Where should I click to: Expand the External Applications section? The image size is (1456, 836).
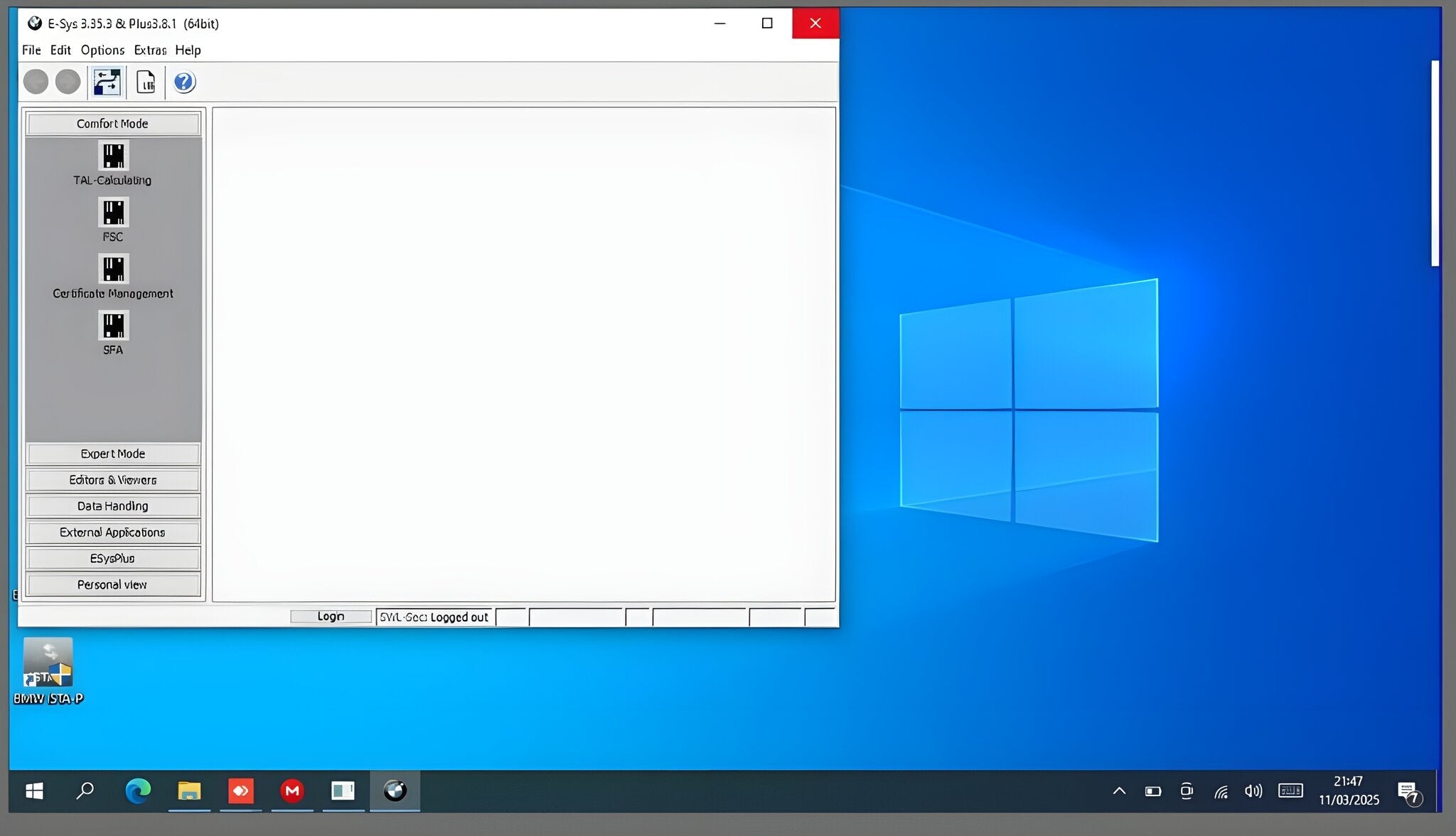coord(113,532)
